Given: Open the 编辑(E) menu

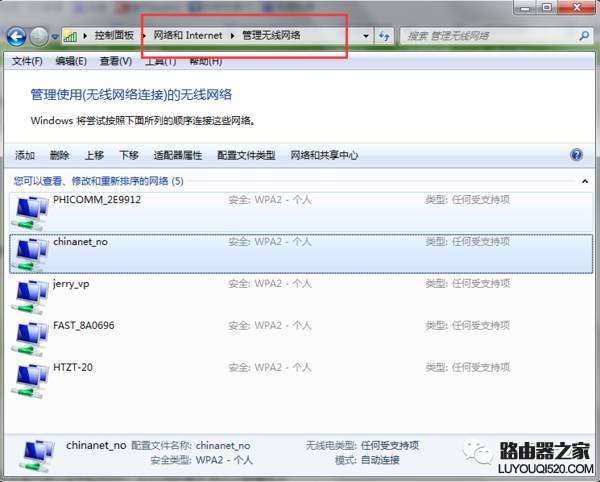Looking at the screenshot, I should point(71,61).
